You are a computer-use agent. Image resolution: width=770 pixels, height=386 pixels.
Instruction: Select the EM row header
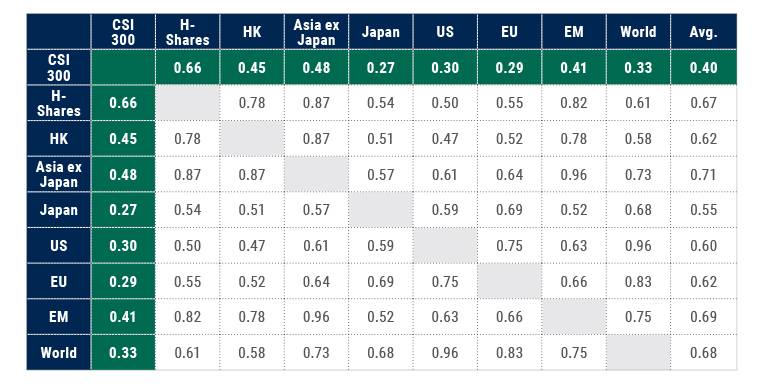[x=58, y=317]
